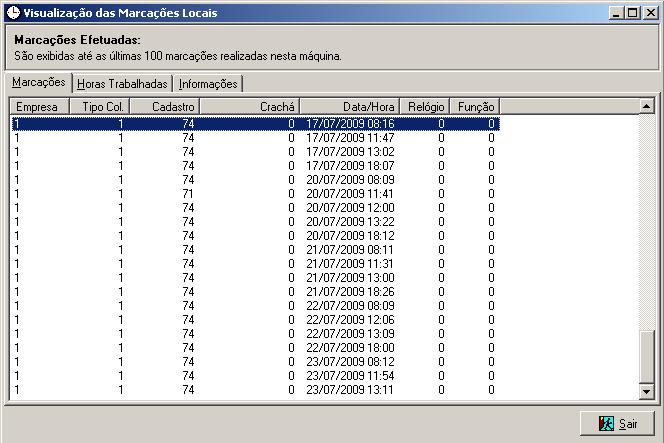Switch to Horas Trabalhadas tab
The height and width of the screenshot is (443, 664).
tap(122, 83)
